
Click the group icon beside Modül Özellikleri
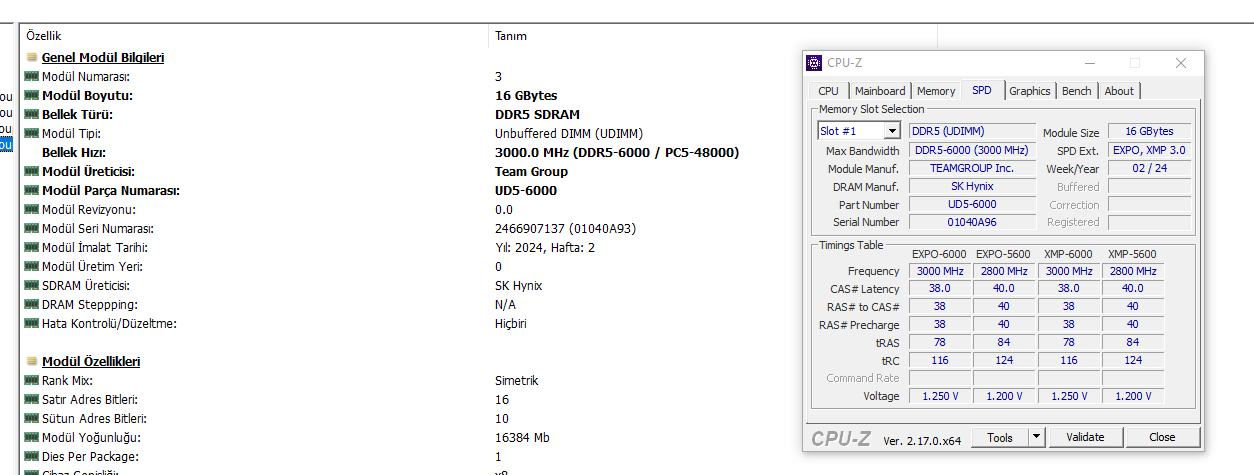(32, 361)
